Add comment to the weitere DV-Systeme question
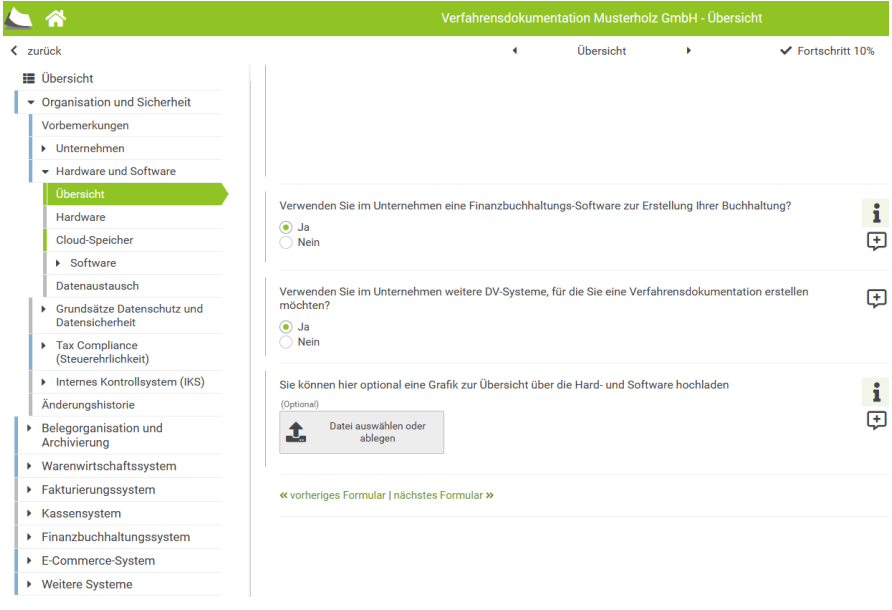The width and height of the screenshot is (892, 610). (x=876, y=298)
